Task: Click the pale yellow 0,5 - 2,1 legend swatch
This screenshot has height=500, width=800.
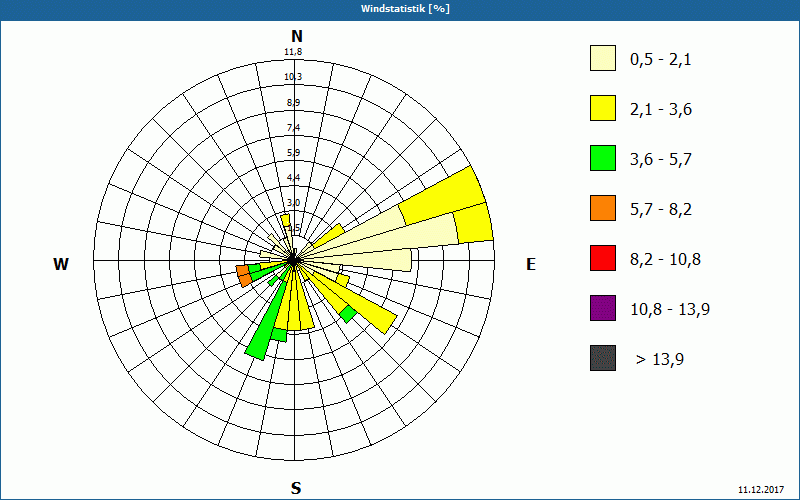Action: 603,58
